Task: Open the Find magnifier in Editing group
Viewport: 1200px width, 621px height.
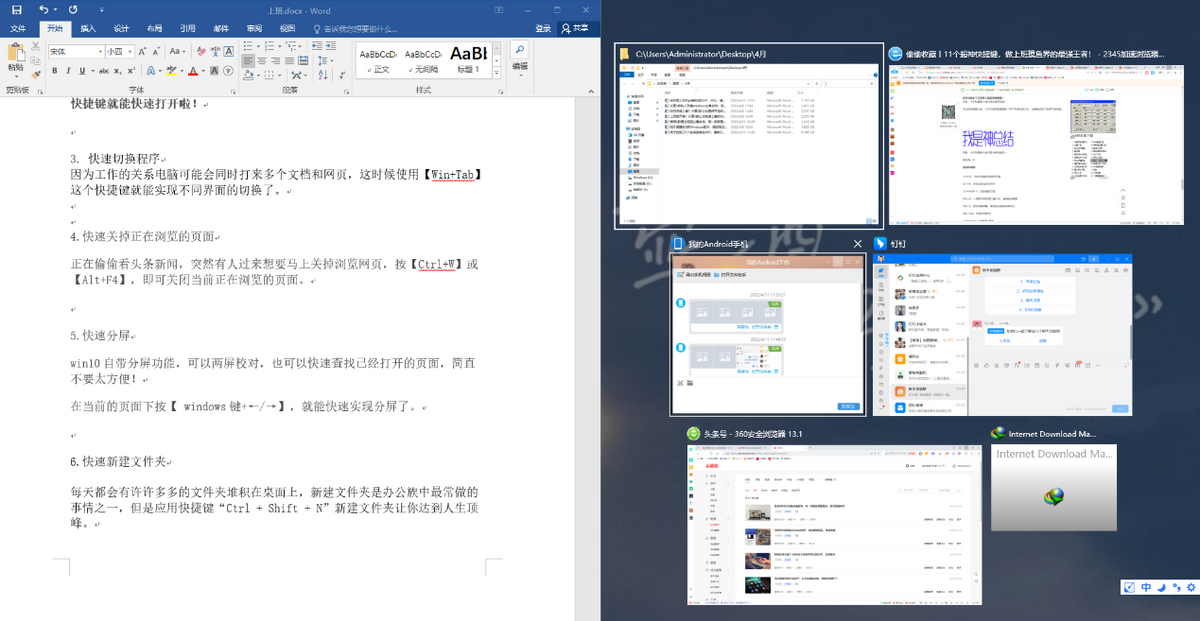Action: click(x=520, y=49)
